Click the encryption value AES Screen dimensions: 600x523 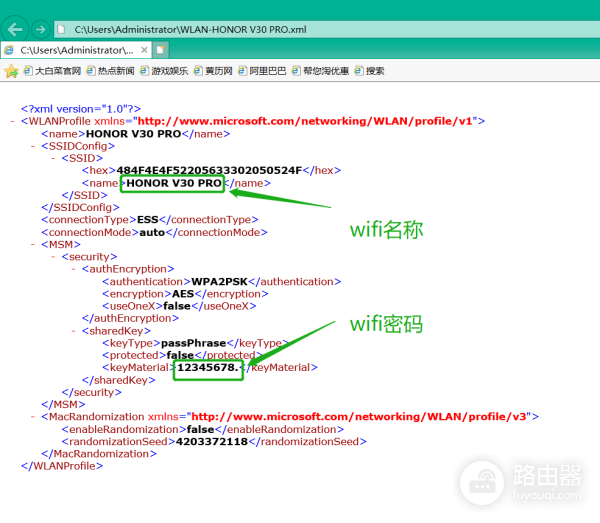point(183,294)
